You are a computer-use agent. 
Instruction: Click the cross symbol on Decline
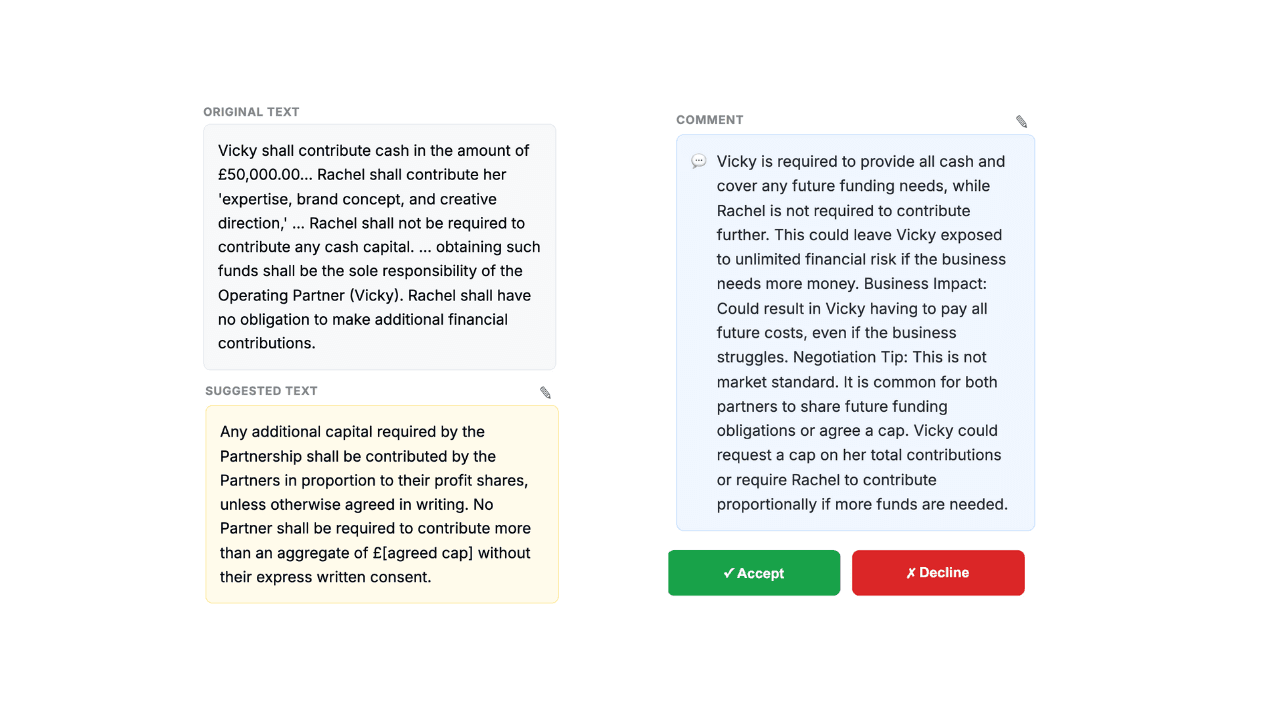(911, 573)
